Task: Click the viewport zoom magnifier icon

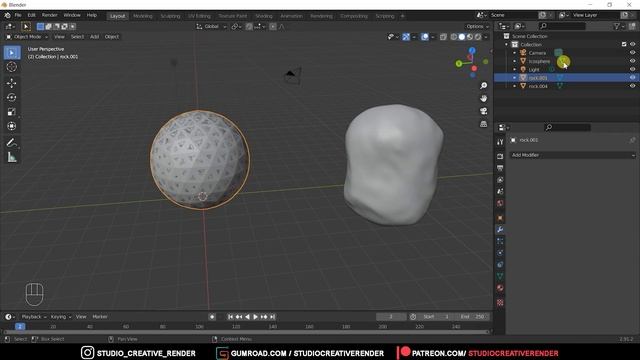Action: pyautogui.click(x=484, y=86)
